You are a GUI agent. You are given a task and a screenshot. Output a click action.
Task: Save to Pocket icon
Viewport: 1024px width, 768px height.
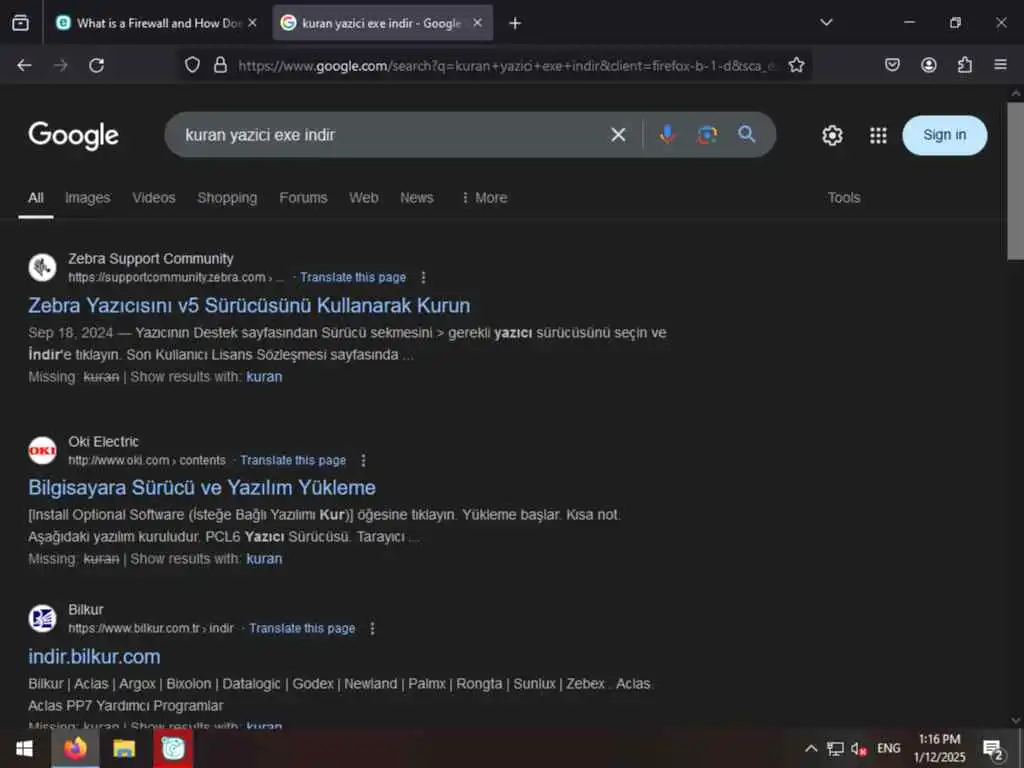[892, 65]
